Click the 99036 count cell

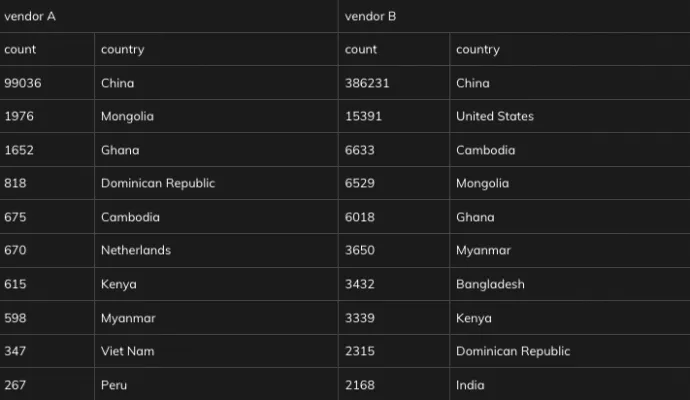click(x=47, y=83)
